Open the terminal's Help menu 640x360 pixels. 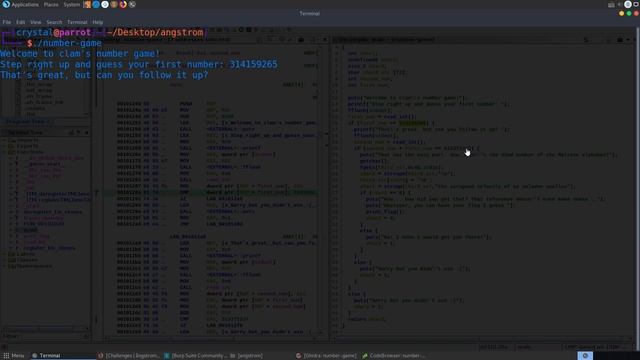coord(98,22)
